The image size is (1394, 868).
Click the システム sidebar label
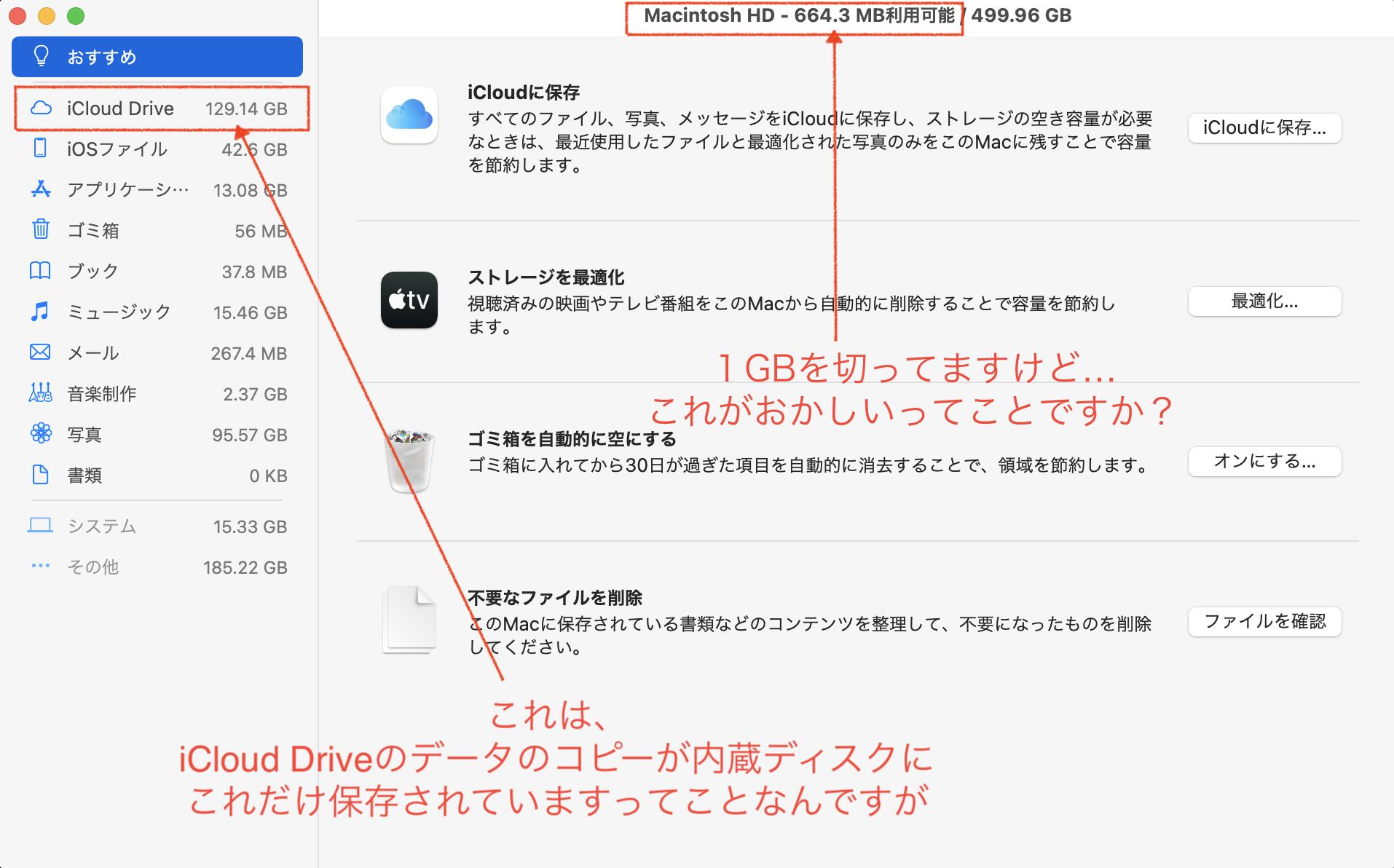(x=102, y=526)
